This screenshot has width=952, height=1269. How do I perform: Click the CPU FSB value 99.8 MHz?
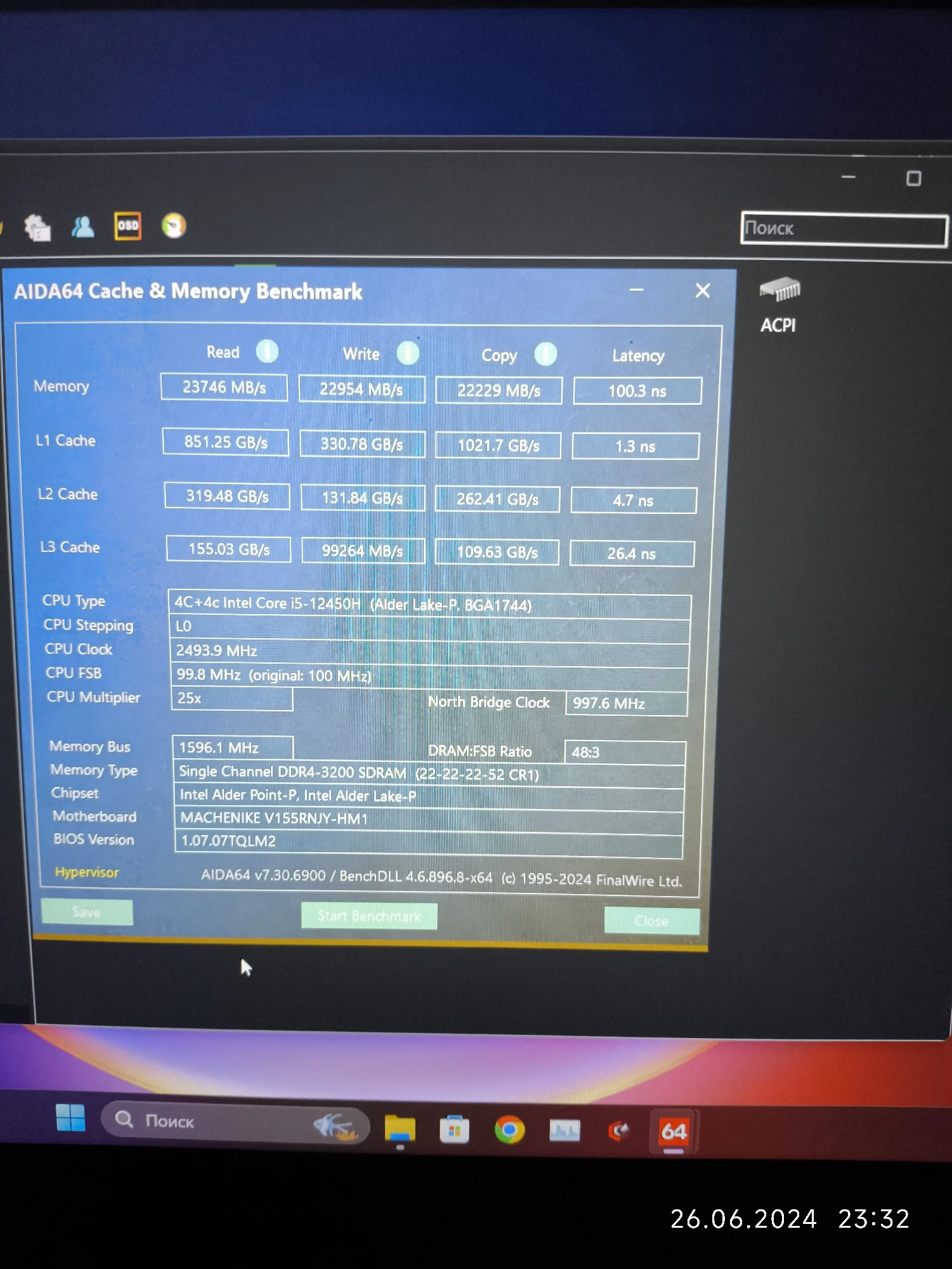(x=429, y=676)
